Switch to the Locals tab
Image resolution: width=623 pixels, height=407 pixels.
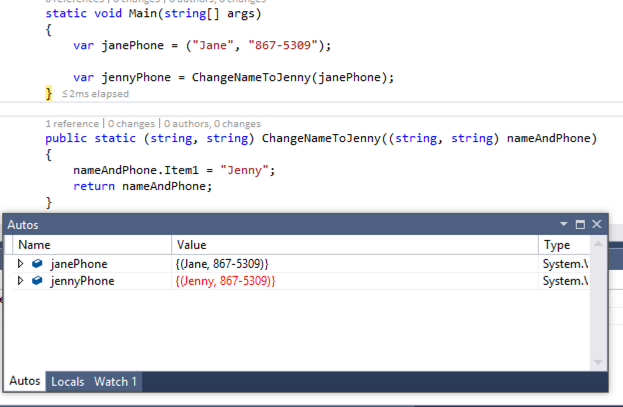point(68,382)
